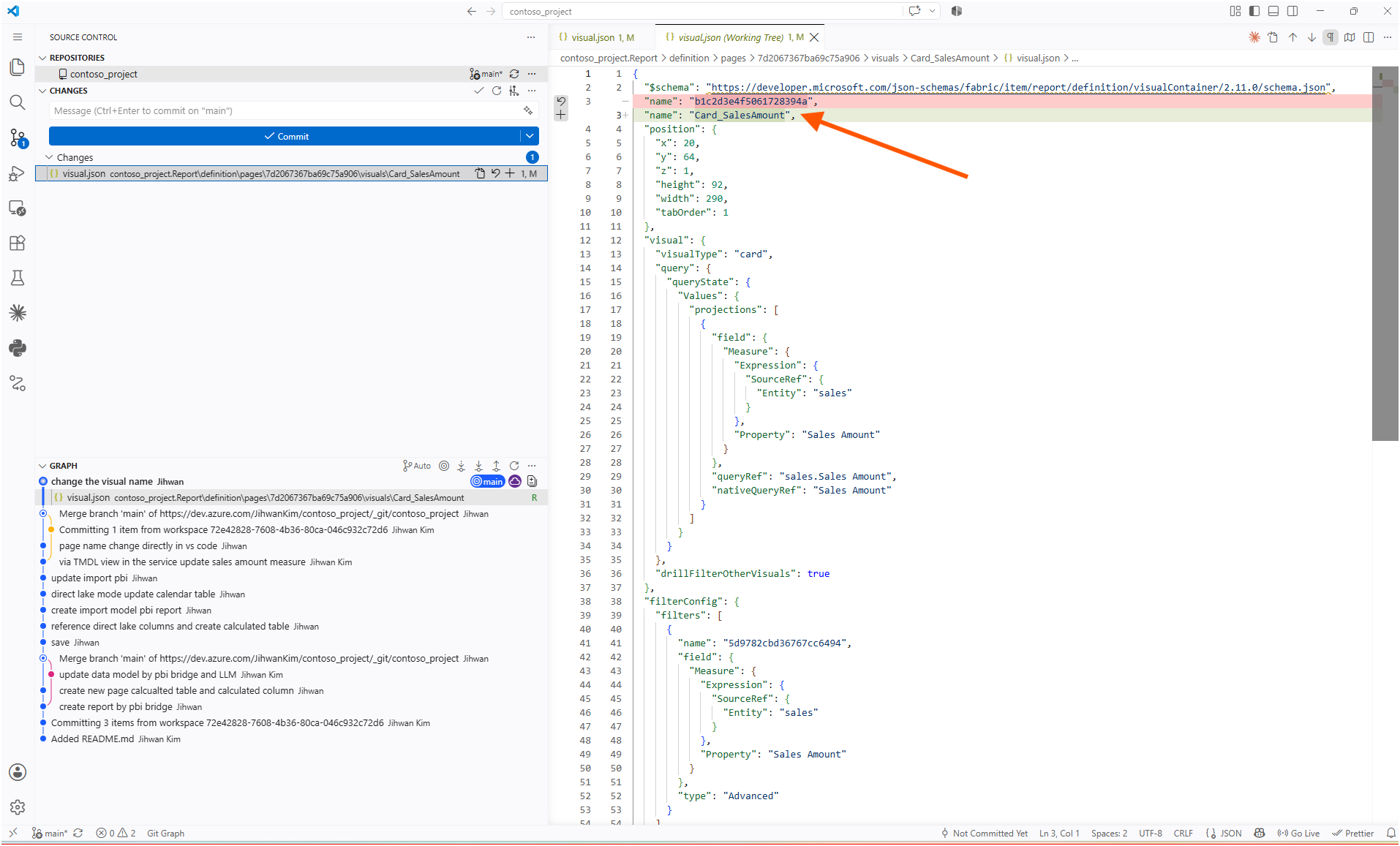Open the Python extension view
Viewport: 1400px width, 846px height.
[x=18, y=348]
